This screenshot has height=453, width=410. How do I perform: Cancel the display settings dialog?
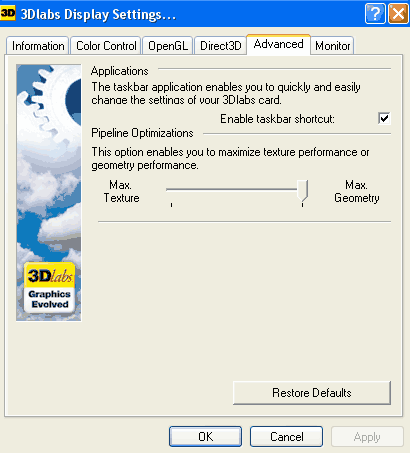[286, 436]
